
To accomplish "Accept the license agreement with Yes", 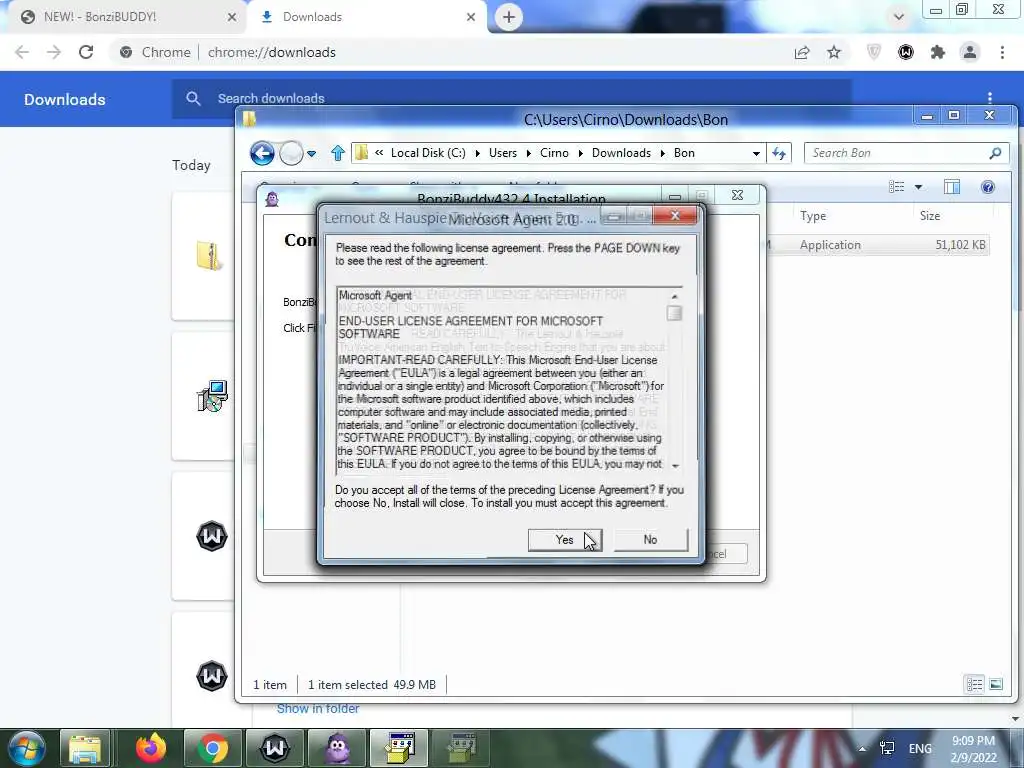I will [x=565, y=539].
